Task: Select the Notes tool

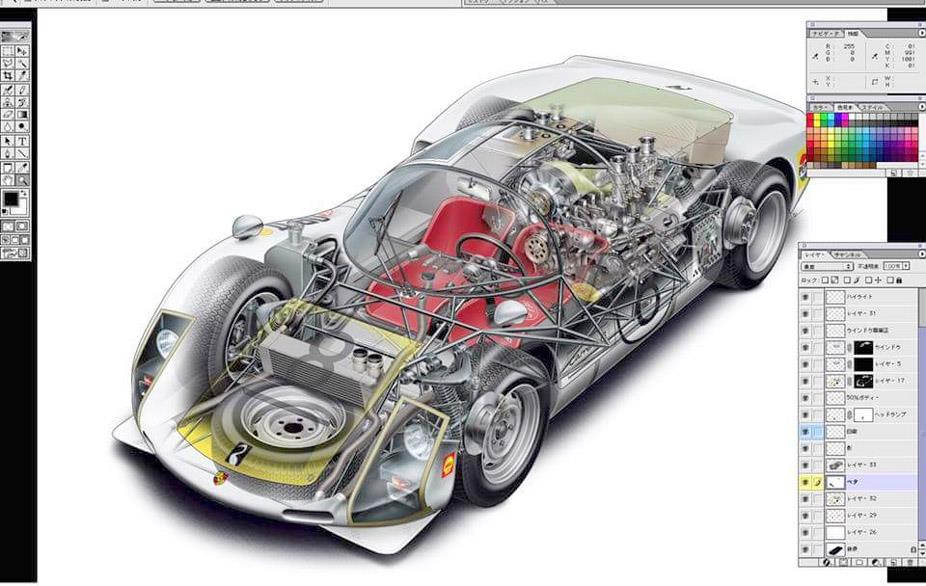Action: pos(8,168)
